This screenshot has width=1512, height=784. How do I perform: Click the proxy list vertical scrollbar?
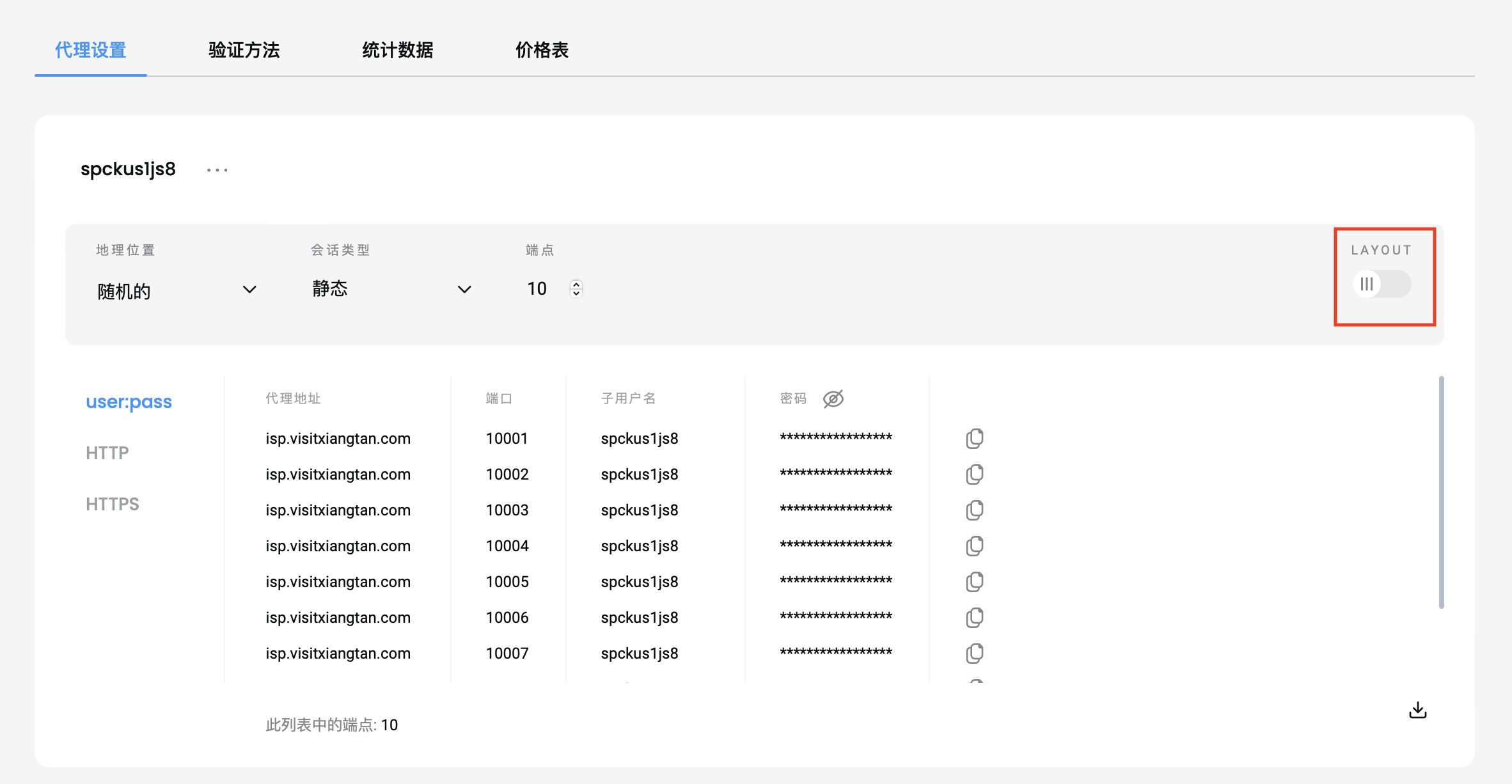tap(1441, 492)
